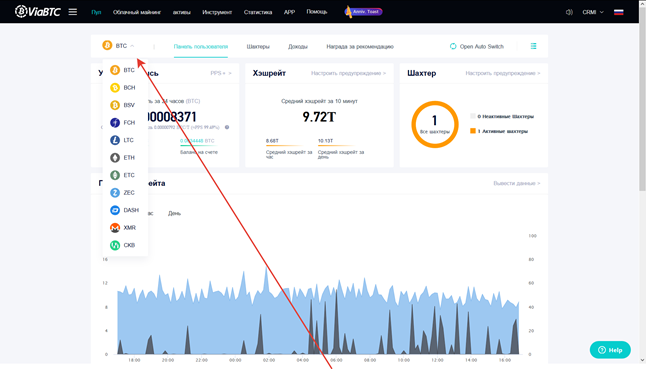This screenshot has height=369, width=646.
Task: Open the hamburger menu next to ViaBTC logo
Action: tap(73, 12)
